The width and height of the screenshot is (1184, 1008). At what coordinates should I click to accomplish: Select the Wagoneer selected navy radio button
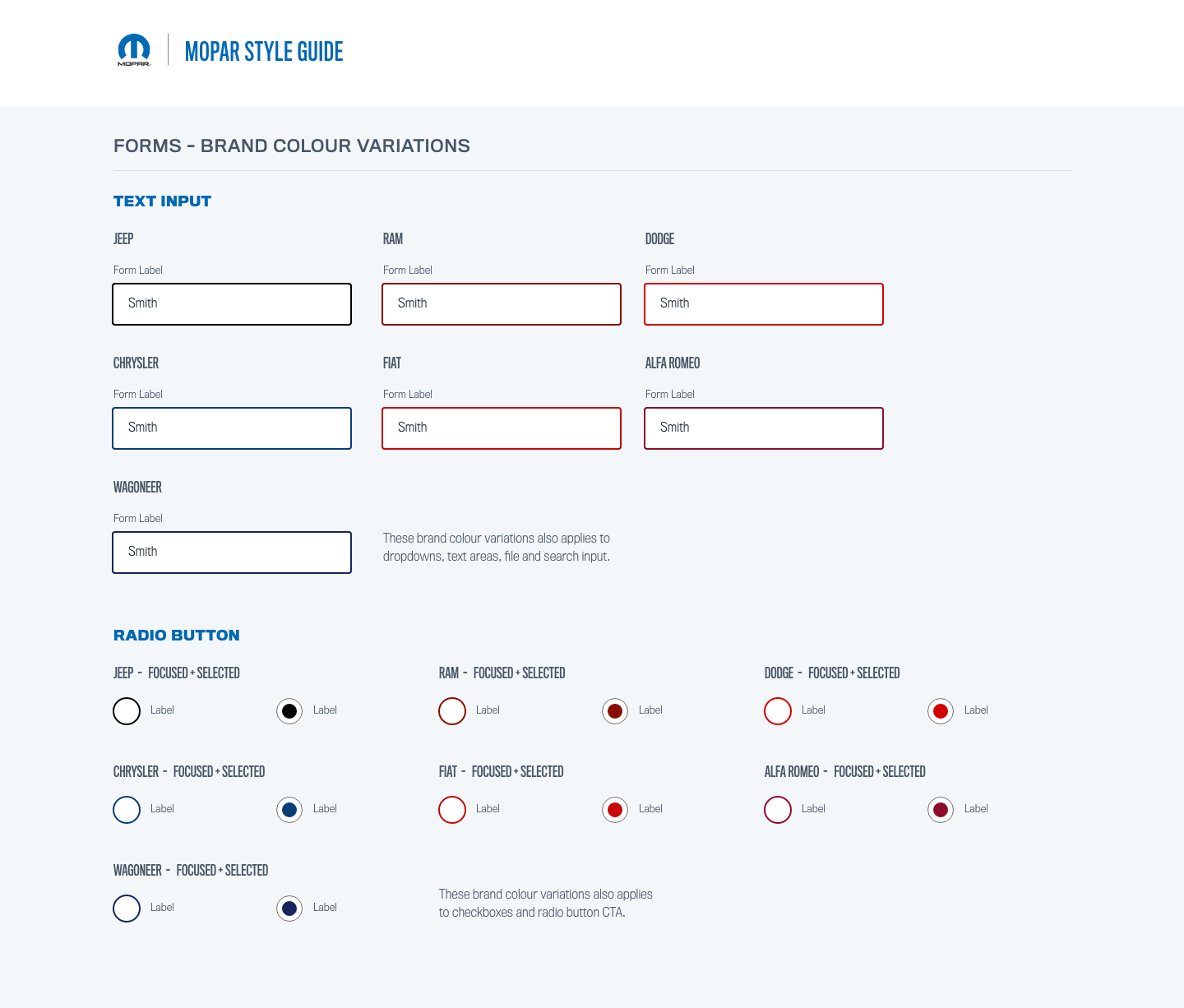[x=289, y=909]
